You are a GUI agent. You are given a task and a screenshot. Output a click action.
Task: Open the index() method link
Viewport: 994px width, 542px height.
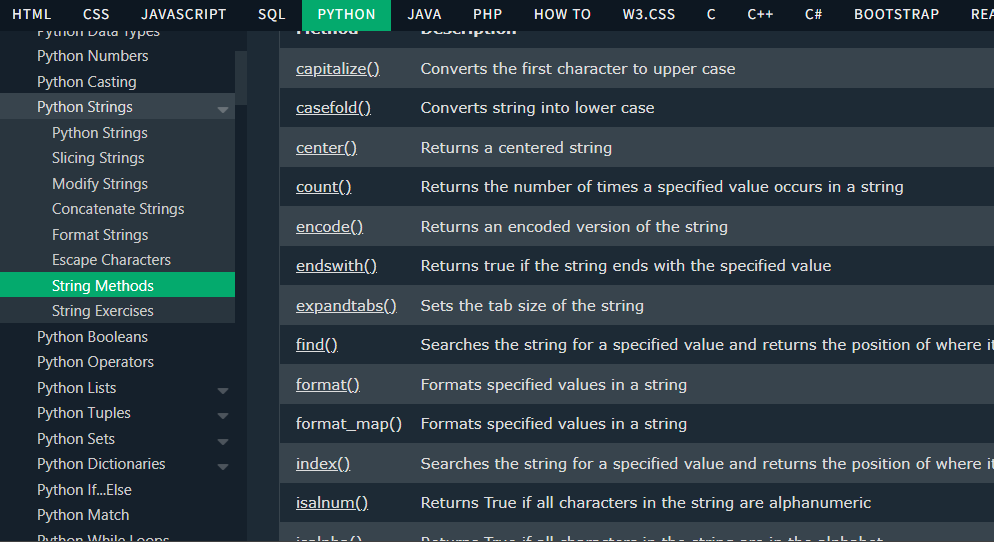point(323,464)
